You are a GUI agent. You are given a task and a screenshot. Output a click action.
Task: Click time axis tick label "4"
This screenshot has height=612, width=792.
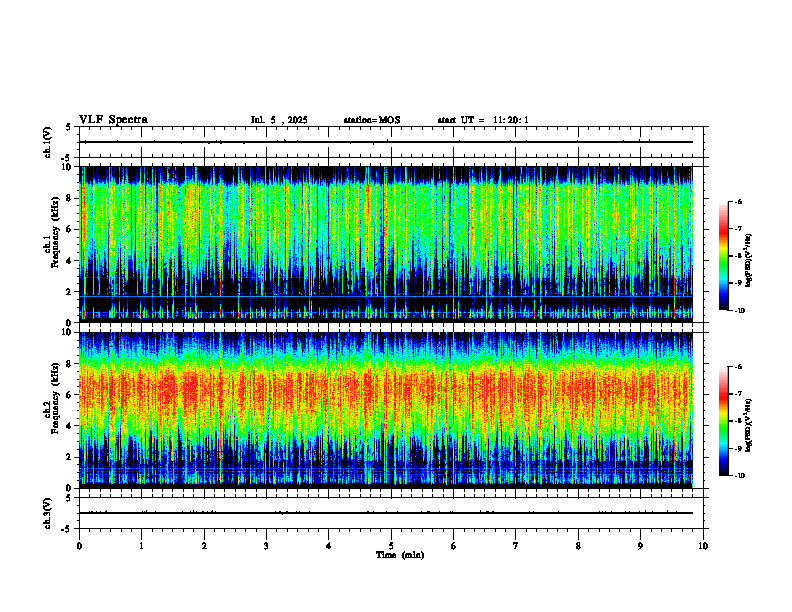tap(329, 546)
